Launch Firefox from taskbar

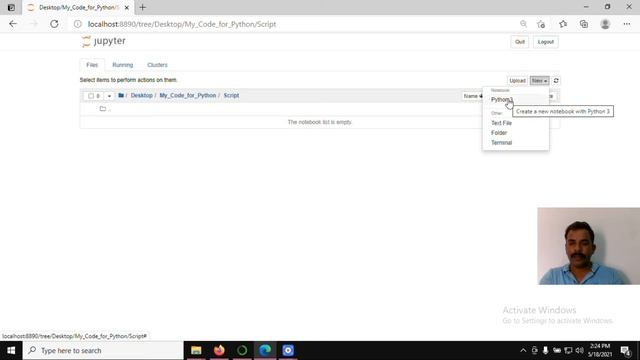[219, 351]
